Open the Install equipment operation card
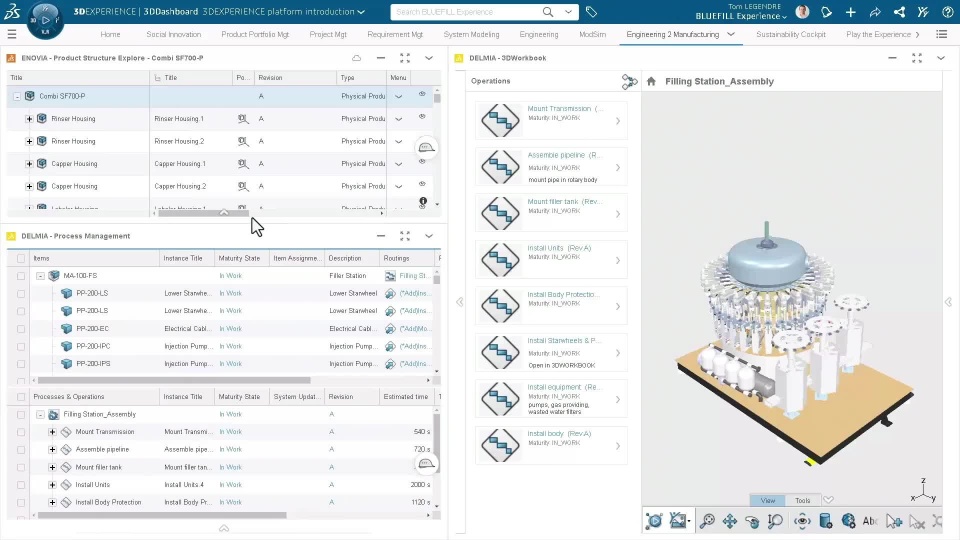This screenshot has width=960, height=540. pos(551,399)
